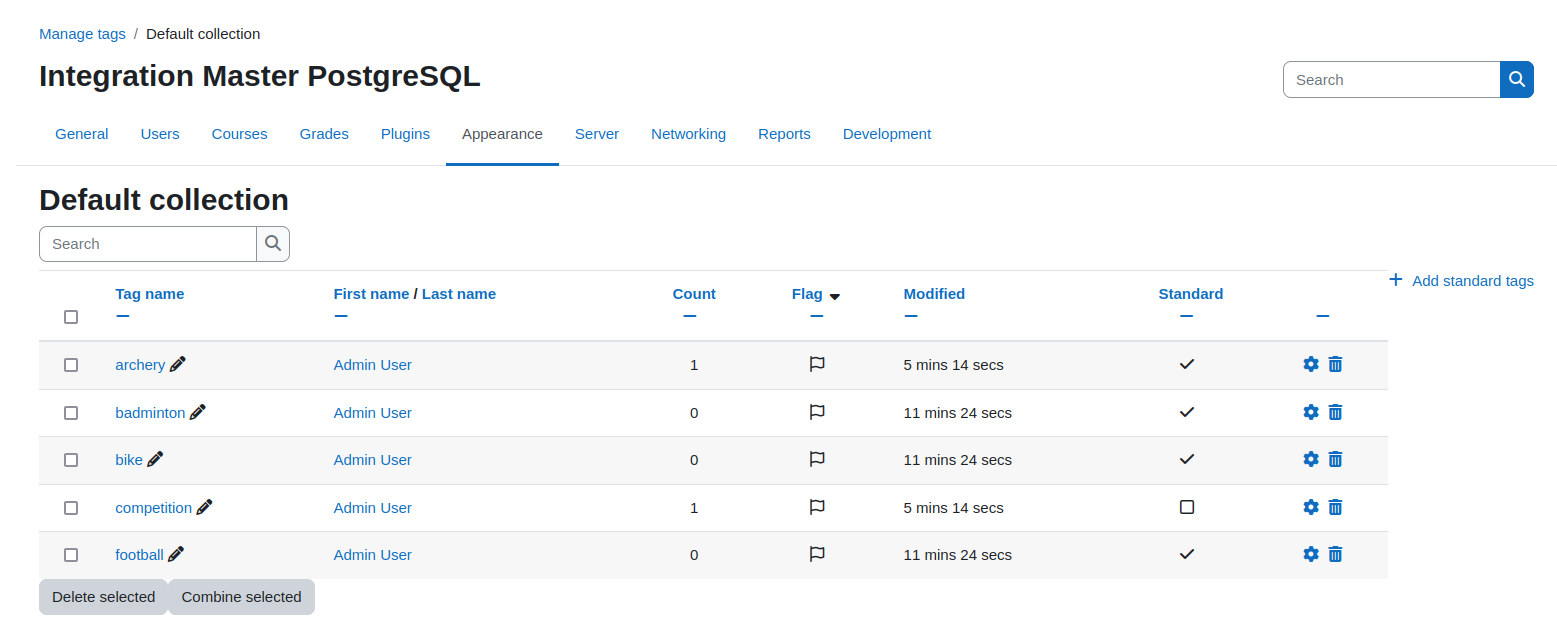Focus the top-right site Search field

tap(1391, 79)
